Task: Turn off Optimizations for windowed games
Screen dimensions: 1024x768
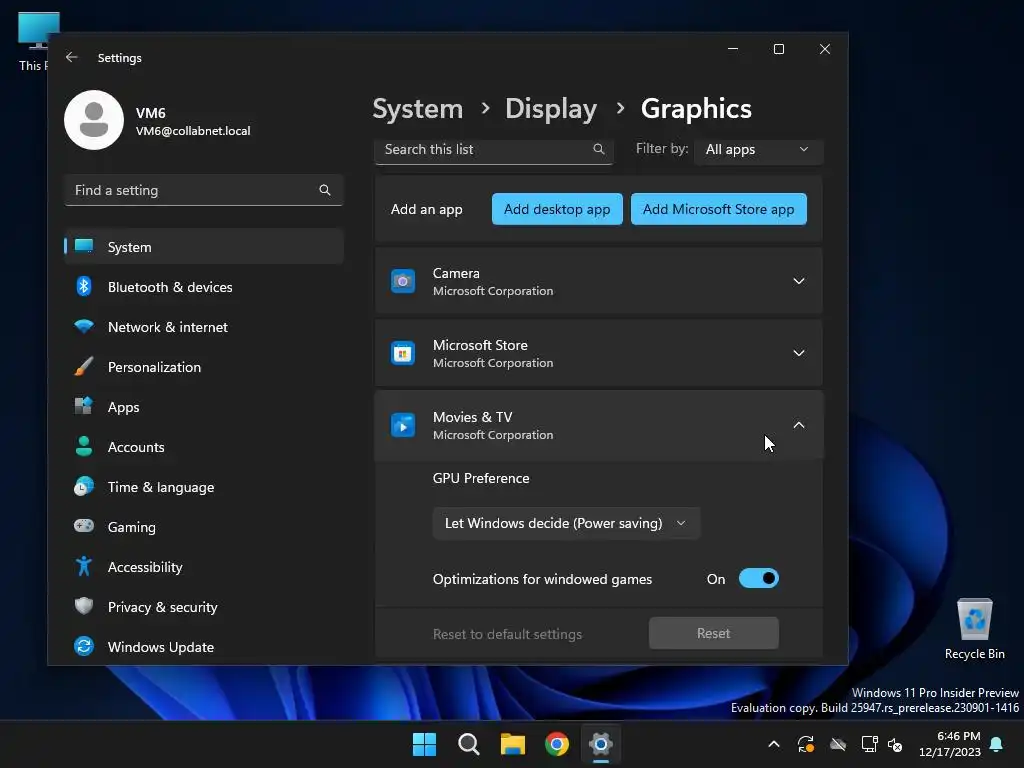Action: 759,579
